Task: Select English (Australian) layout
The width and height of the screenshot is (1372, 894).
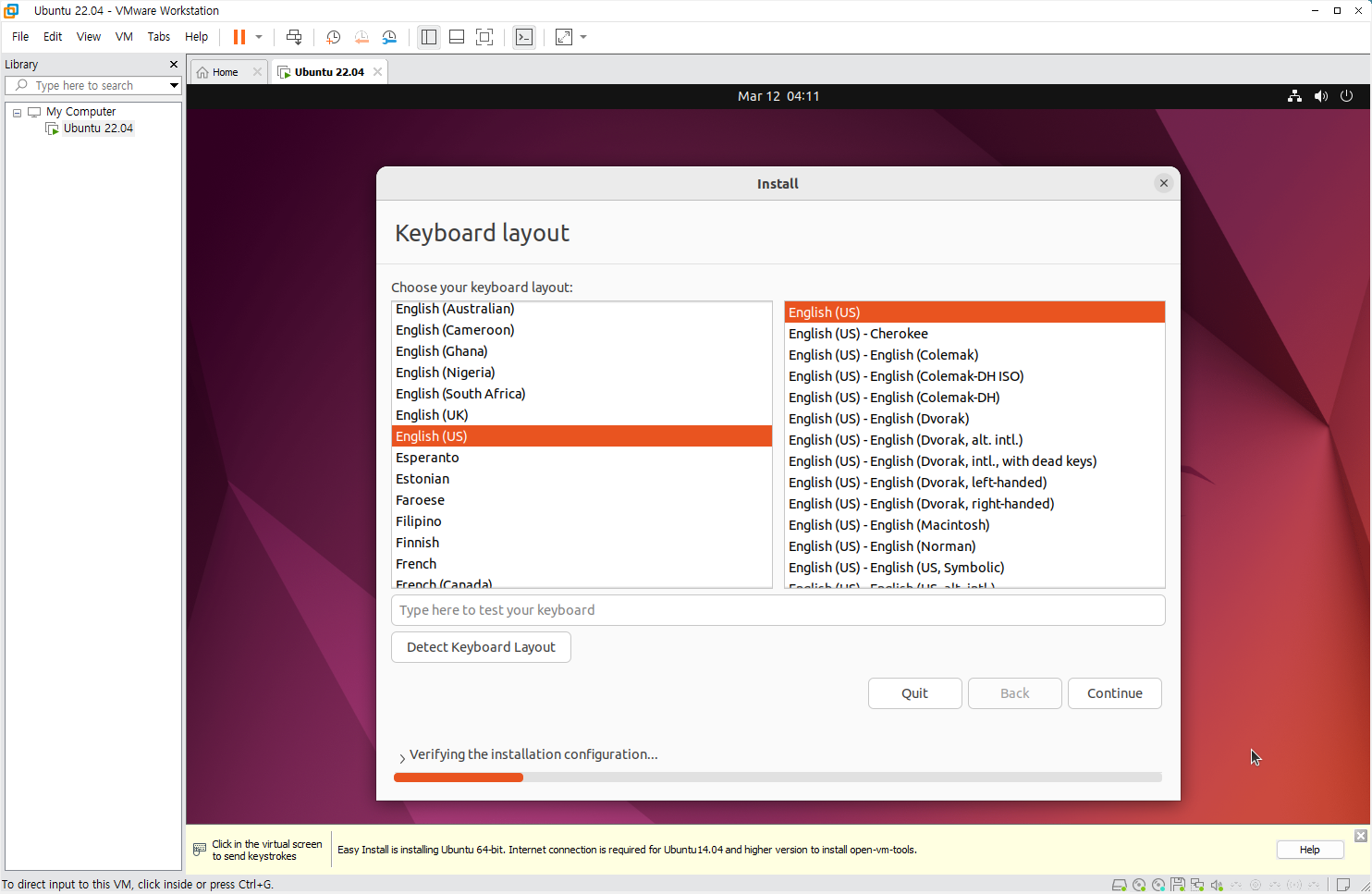Action: [x=582, y=309]
